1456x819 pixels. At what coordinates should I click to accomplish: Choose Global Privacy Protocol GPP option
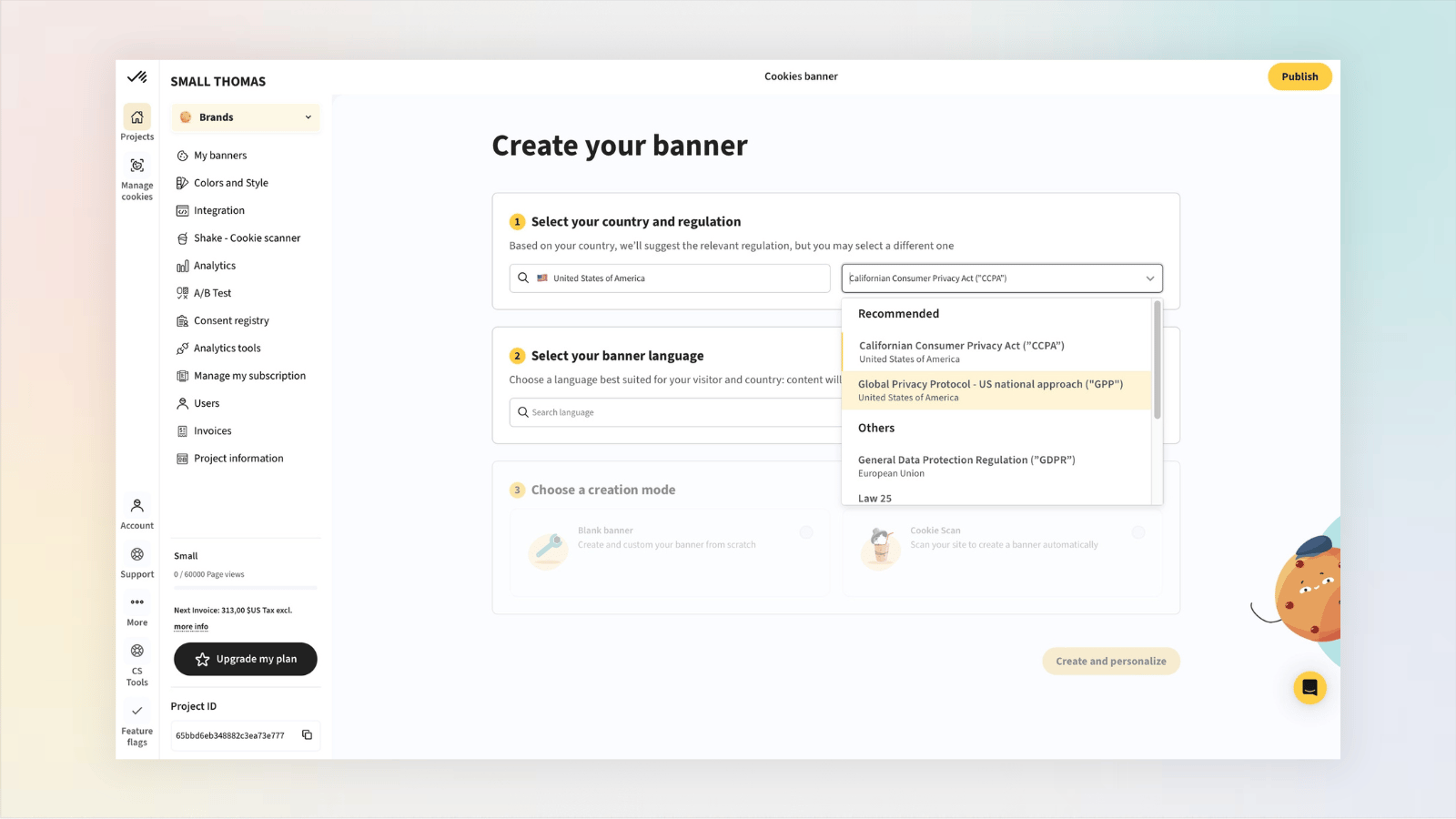tap(996, 390)
